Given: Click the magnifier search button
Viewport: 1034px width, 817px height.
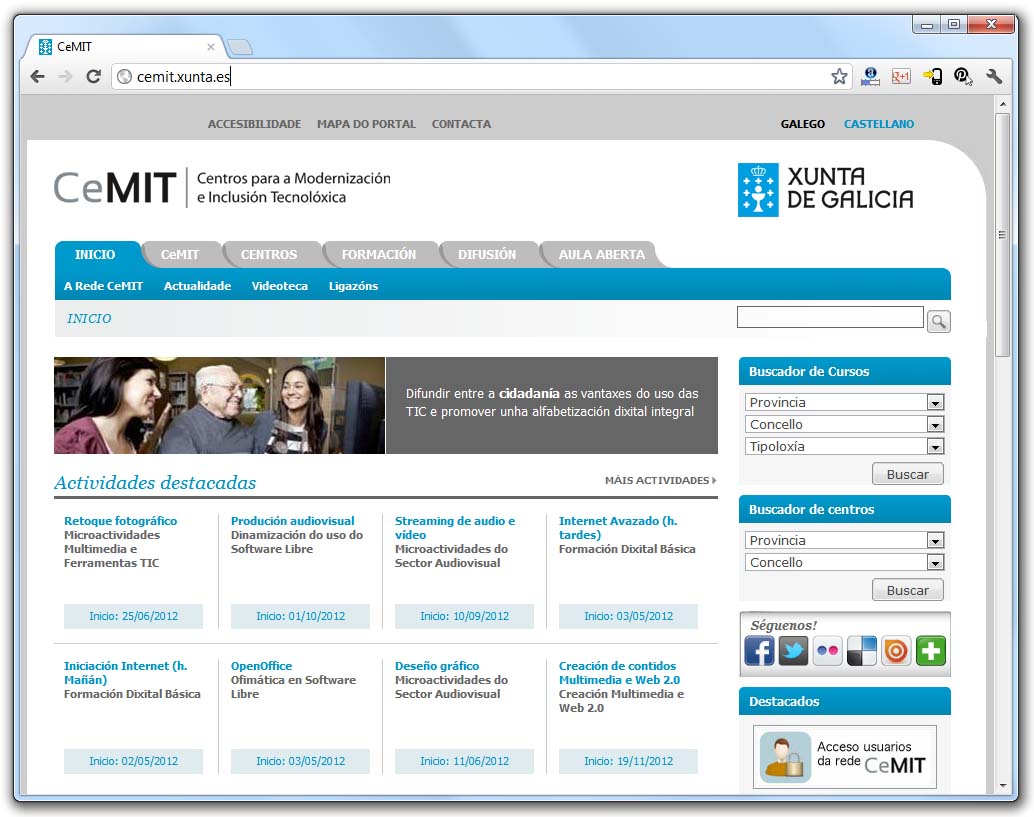Looking at the screenshot, I should pyautogui.click(x=938, y=321).
